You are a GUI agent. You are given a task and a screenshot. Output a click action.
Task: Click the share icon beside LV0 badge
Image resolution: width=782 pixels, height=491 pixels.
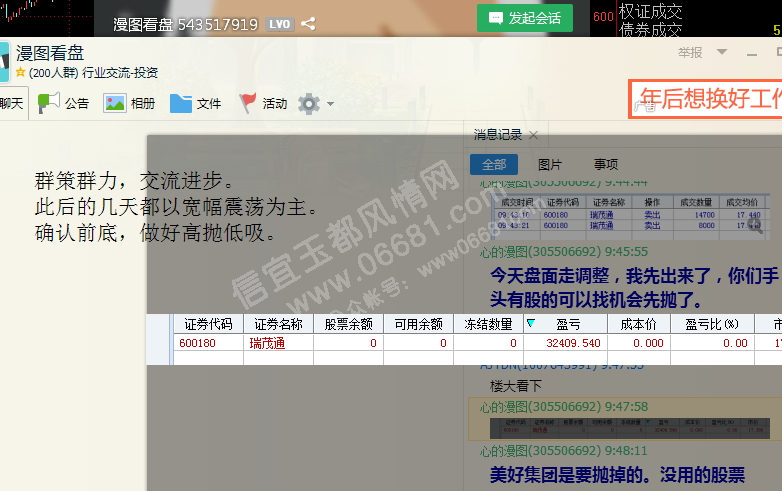pyautogui.click(x=308, y=23)
